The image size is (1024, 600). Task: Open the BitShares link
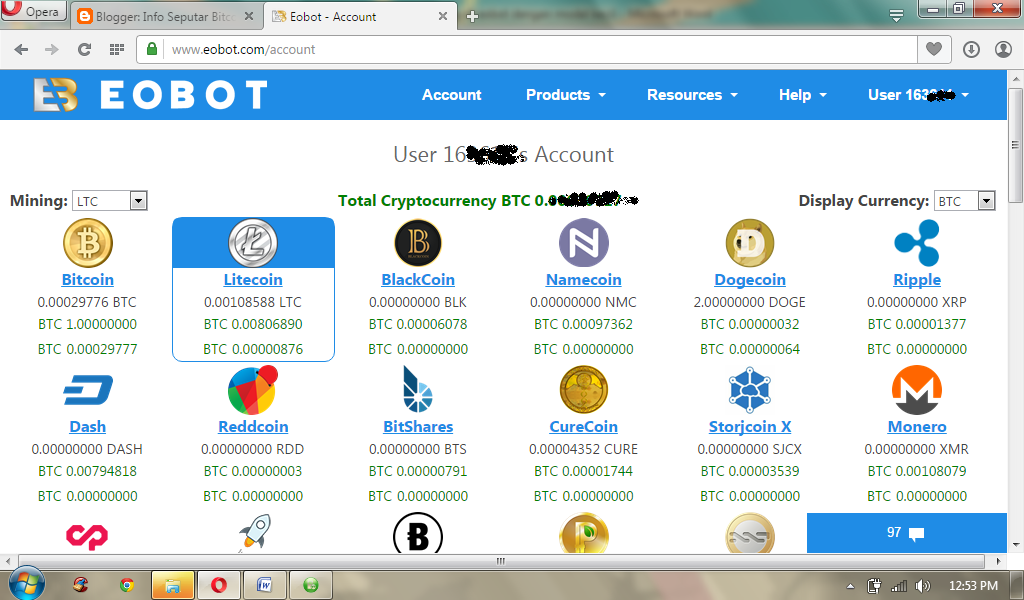tap(418, 426)
